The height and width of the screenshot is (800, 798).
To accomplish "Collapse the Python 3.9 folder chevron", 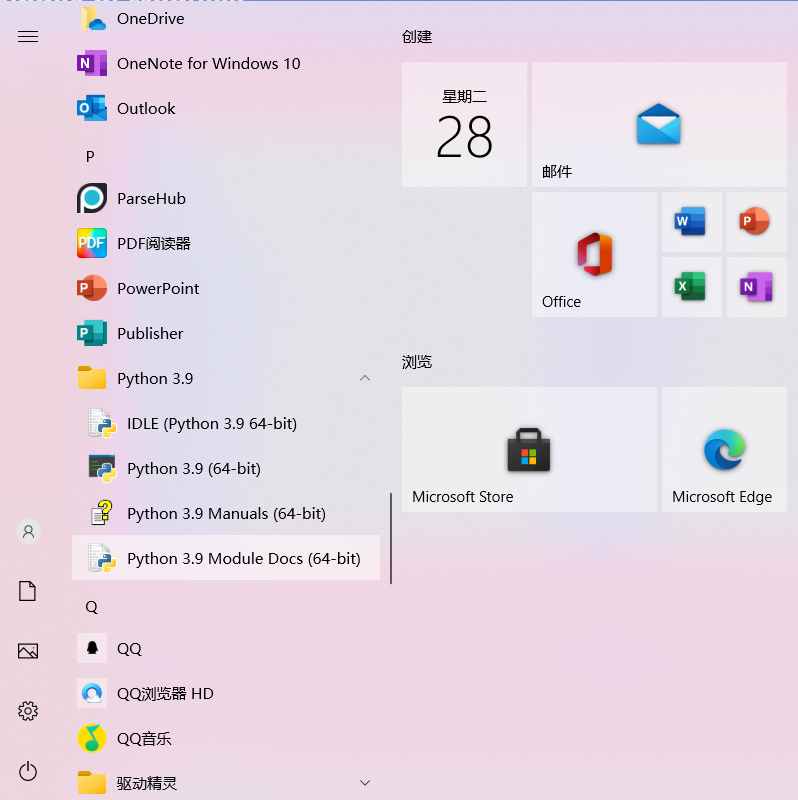I will [x=365, y=378].
